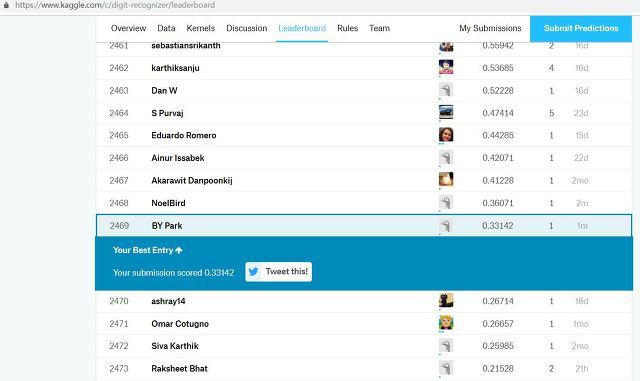This screenshot has width=640, height=381.
Task: Click 'Your submission scored 0.33142' text
Action: 173,273
